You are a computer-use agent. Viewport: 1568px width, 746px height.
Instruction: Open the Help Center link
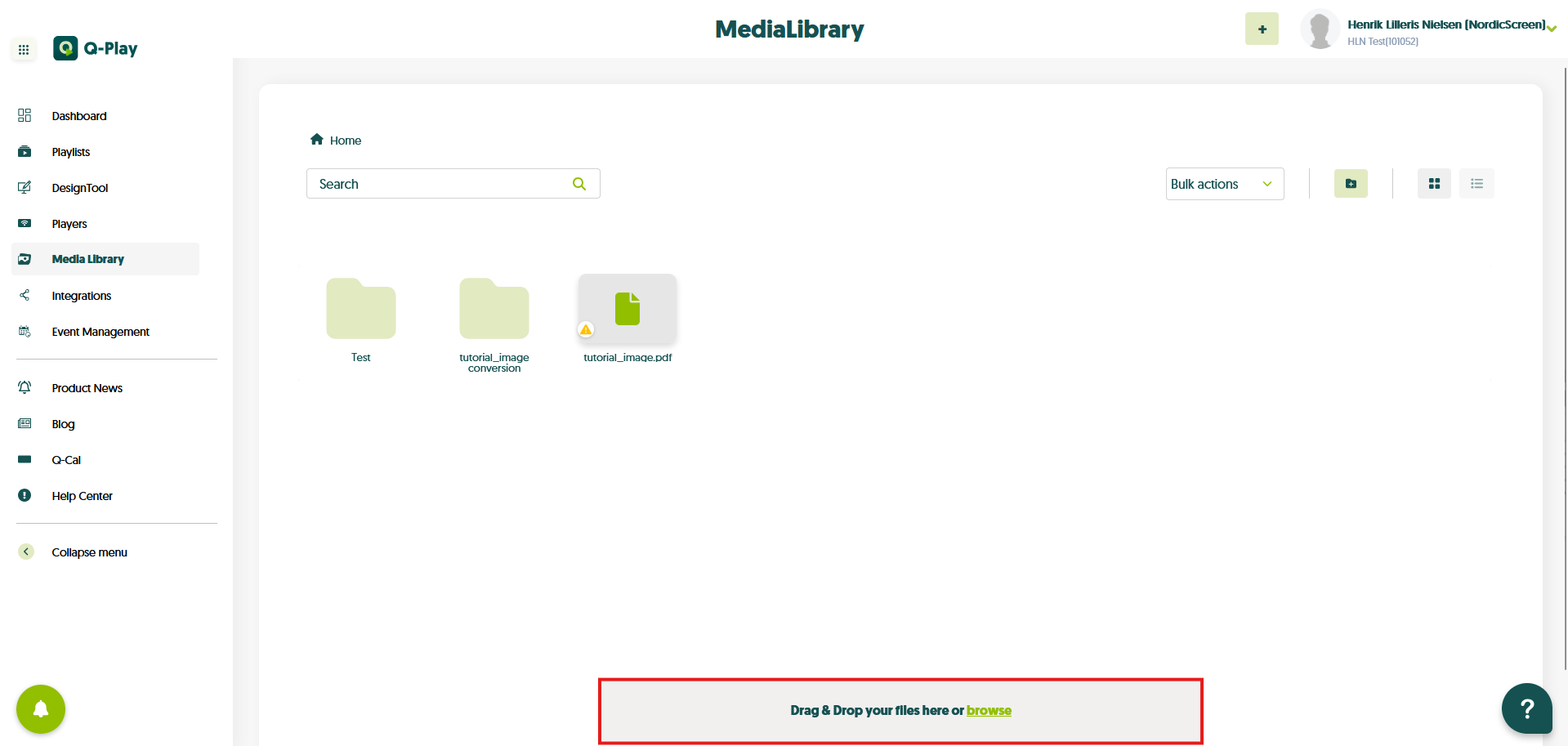click(82, 496)
